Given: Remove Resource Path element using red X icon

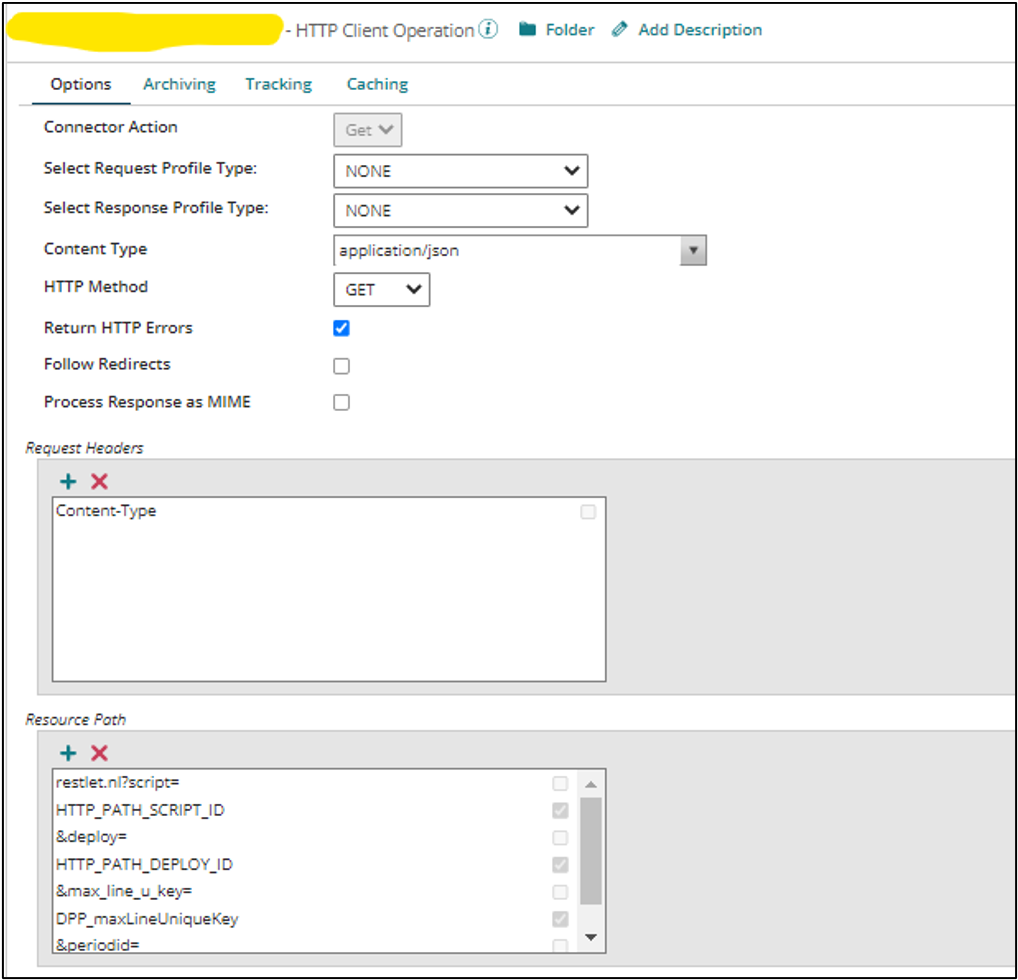Looking at the screenshot, I should [x=99, y=753].
